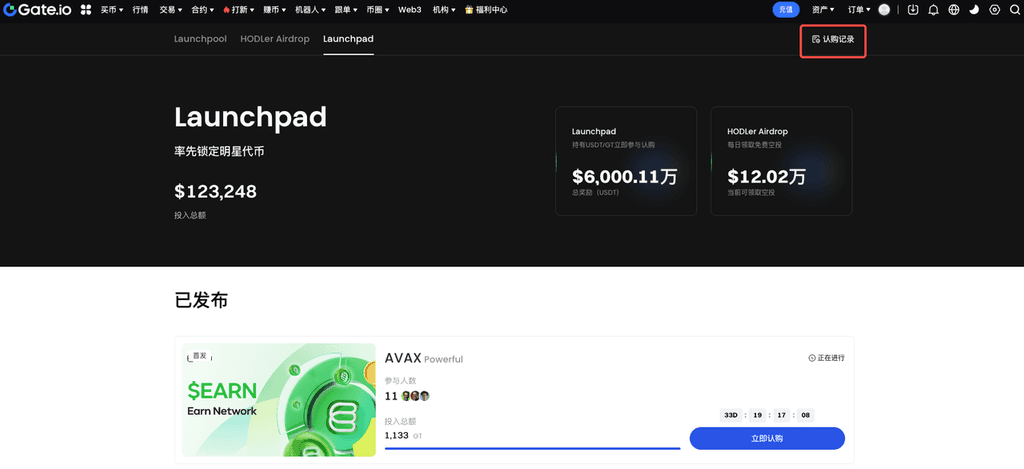This screenshot has height=469, width=1024.
Task: Open the user avatar profile
Action: pyautogui.click(x=884, y=10)
